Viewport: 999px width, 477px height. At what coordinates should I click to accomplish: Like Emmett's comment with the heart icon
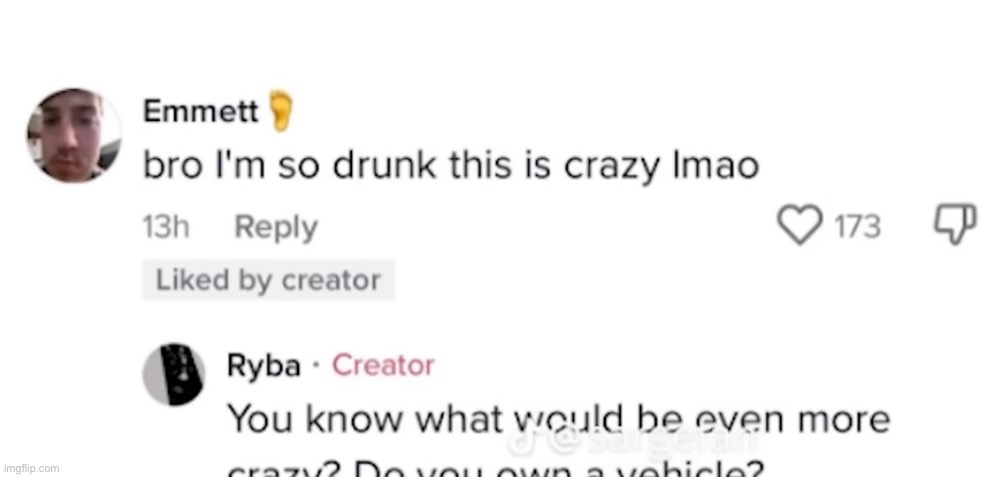click(x=797, y=227)
